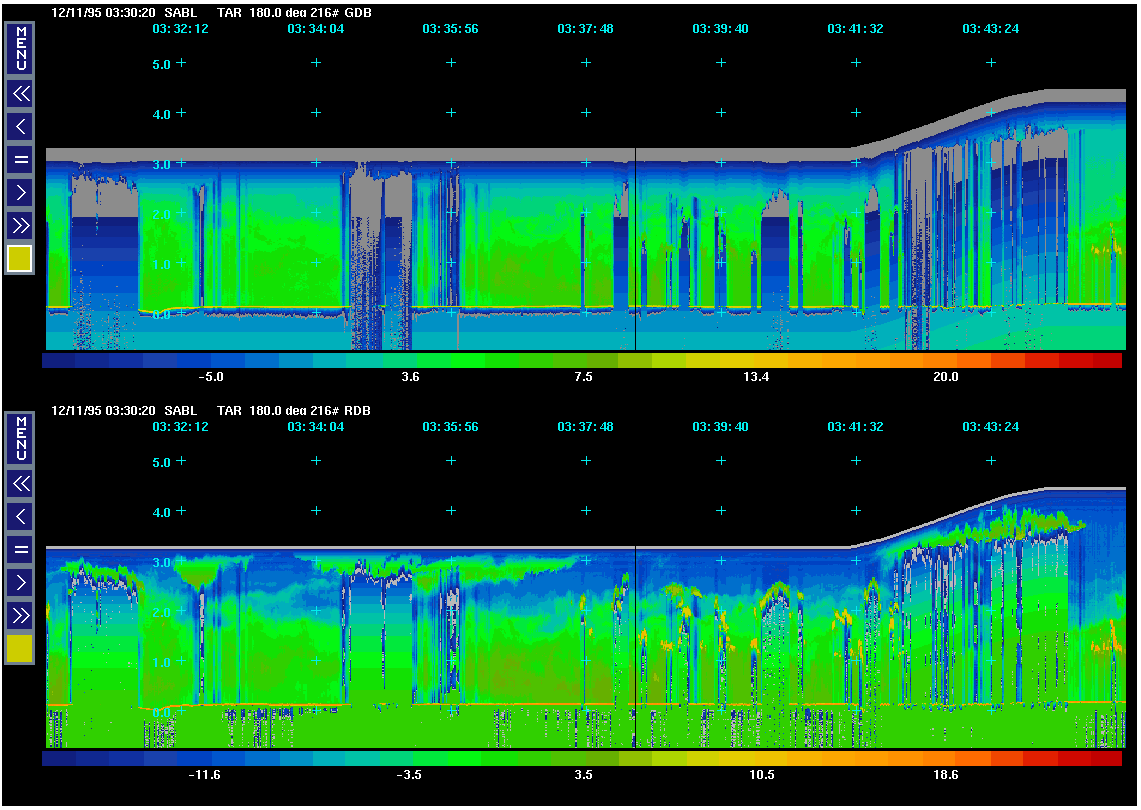
Task: Click single-right step-forward arrow in top panel
Action: [20, 191]
